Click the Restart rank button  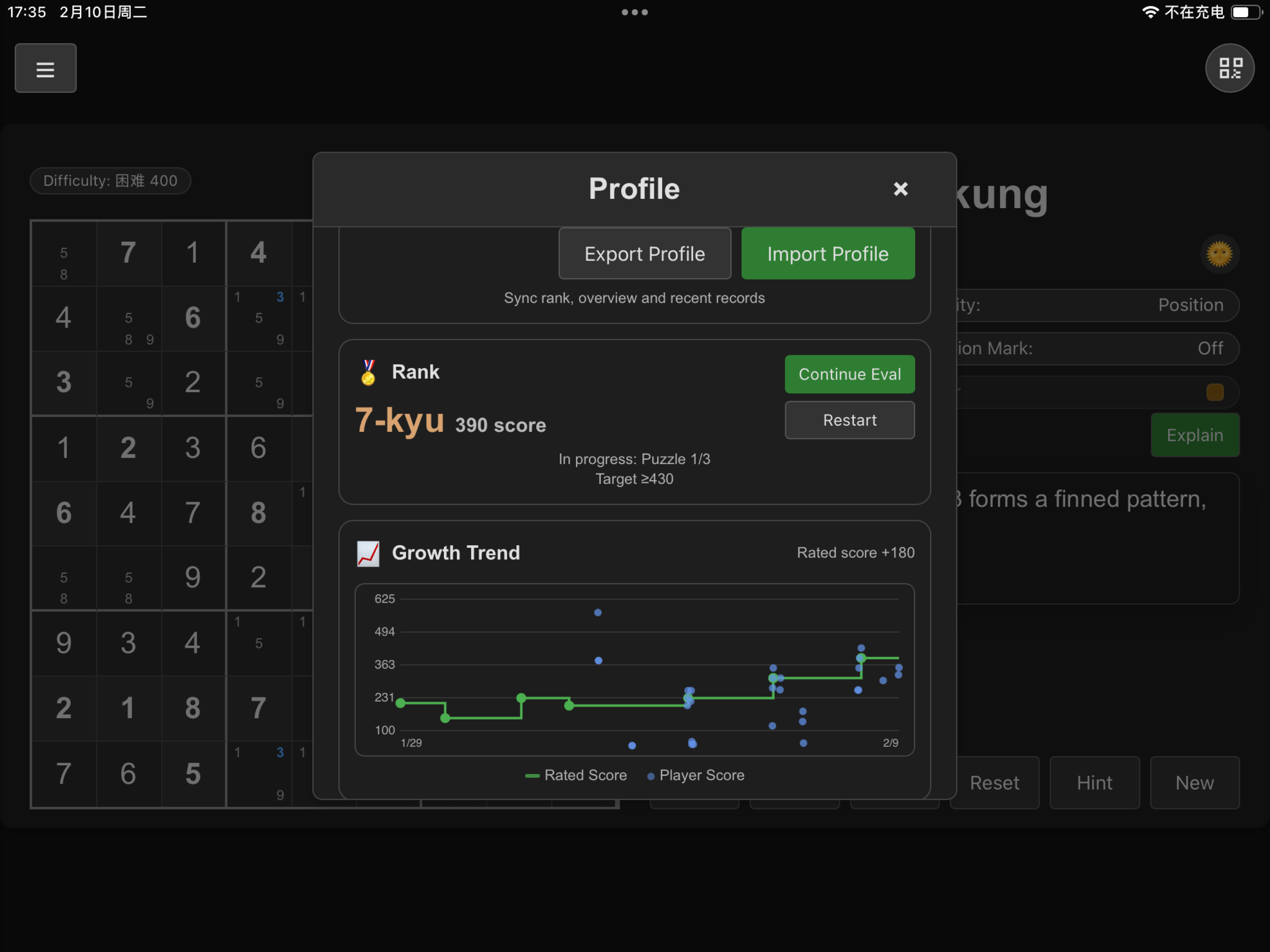850,420
